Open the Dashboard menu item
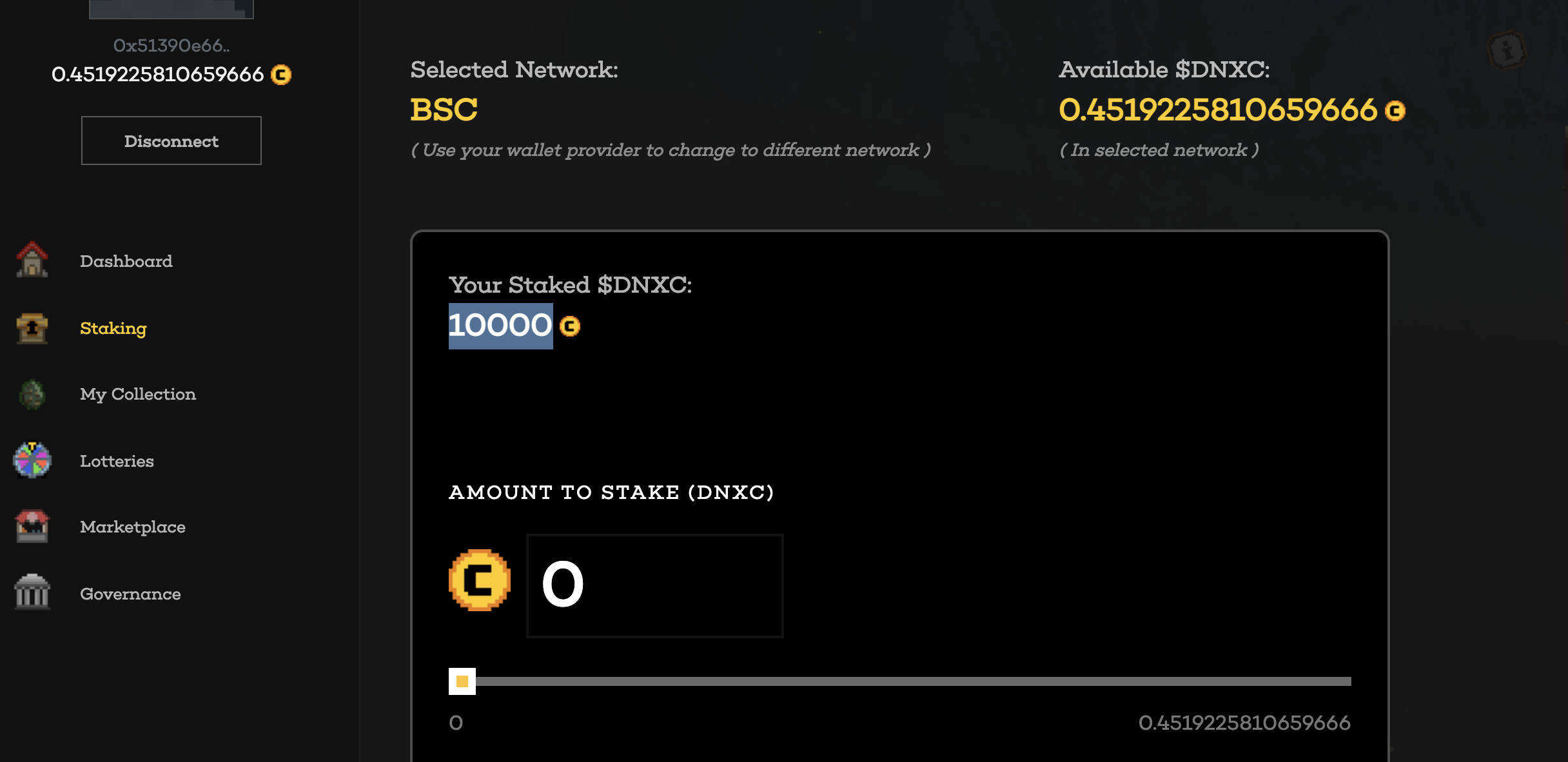The image size is (1568, 762). [x=126, y=261]
